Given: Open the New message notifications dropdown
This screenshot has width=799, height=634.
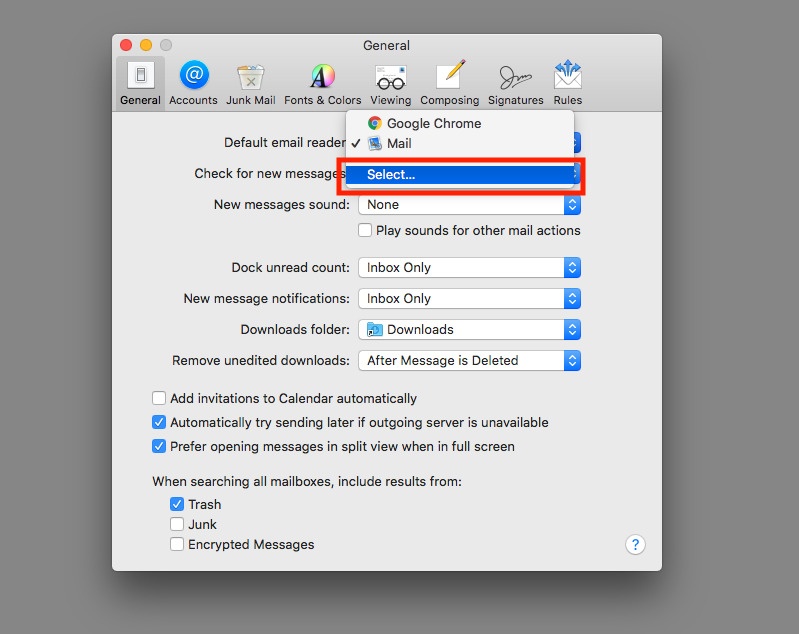Looking at the screenshot, I should click(469, 299).
